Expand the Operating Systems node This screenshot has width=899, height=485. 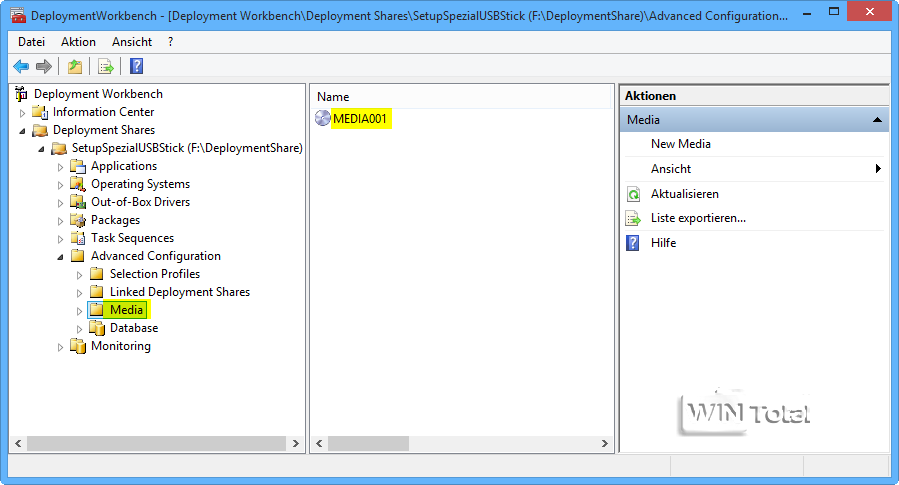point(60,185)
